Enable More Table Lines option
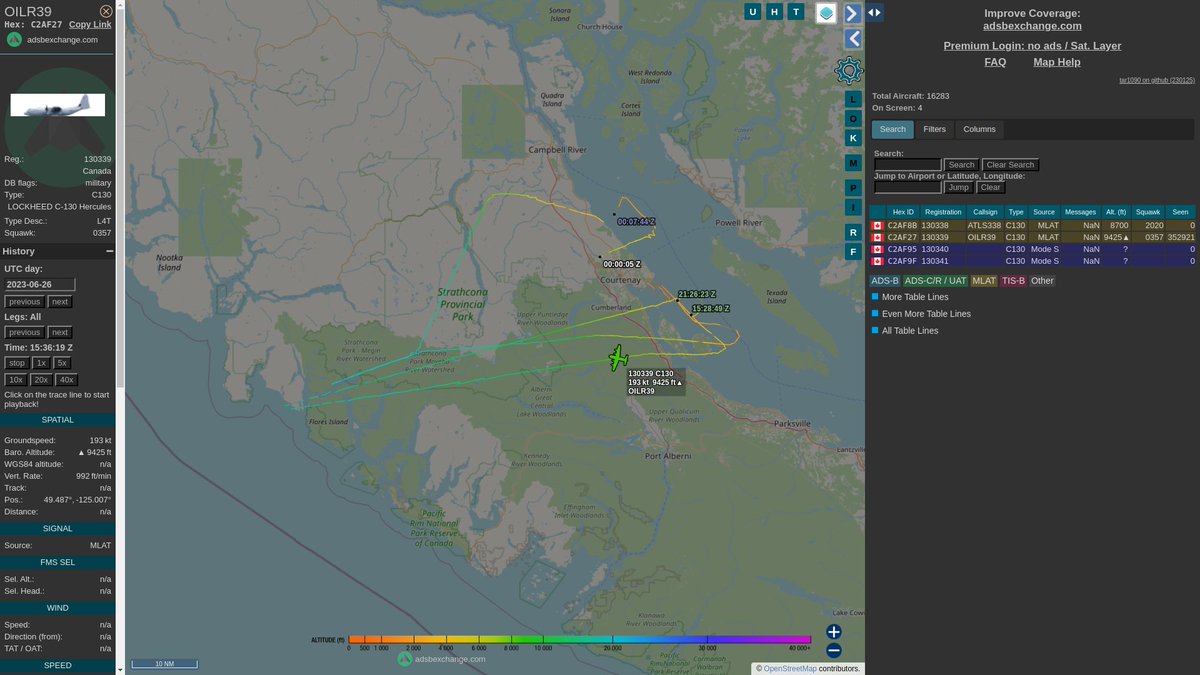Viewport: 1200px width, 675px height. point(875,297)
